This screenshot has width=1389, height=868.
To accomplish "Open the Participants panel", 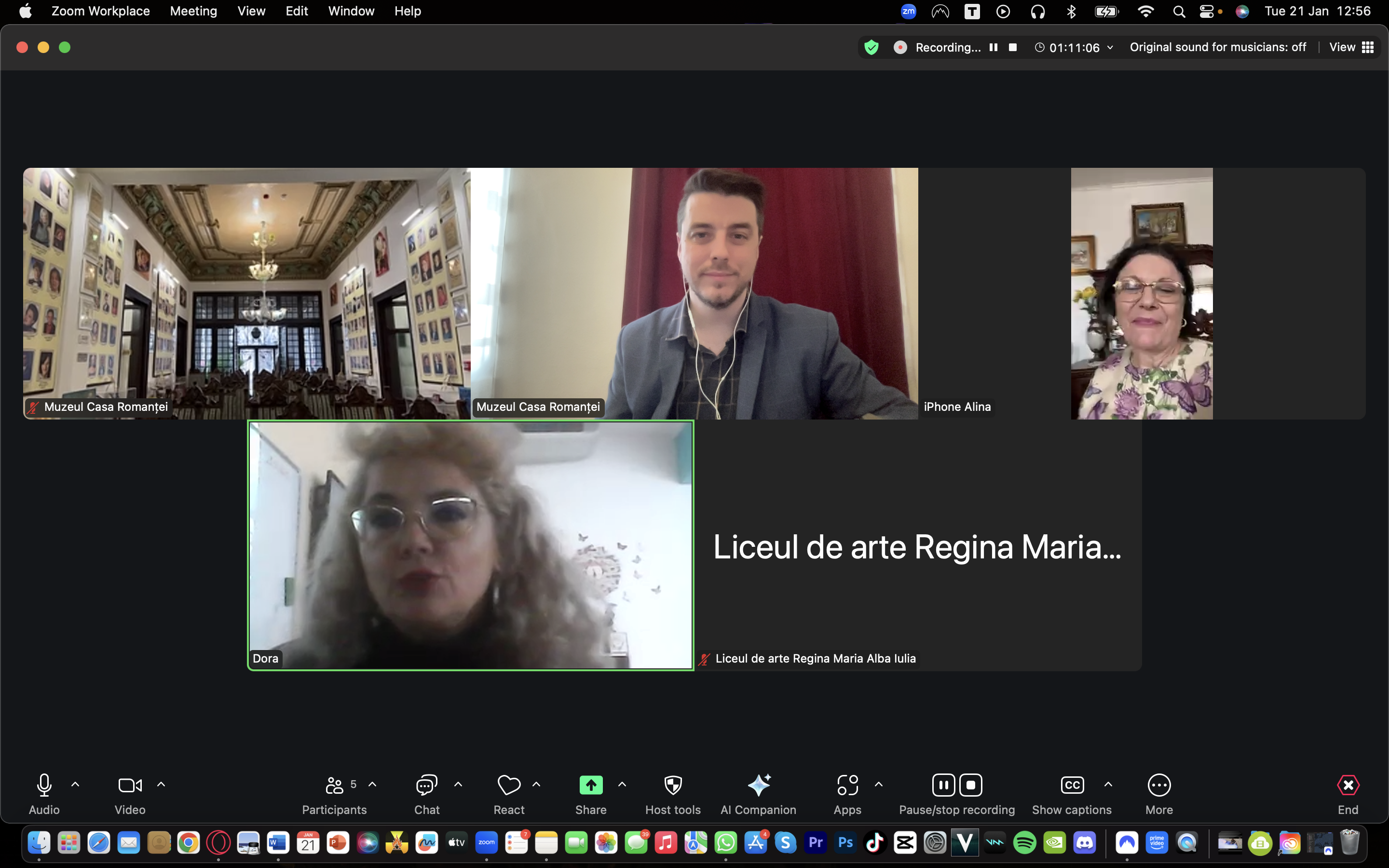I will [x=335, y=786].
